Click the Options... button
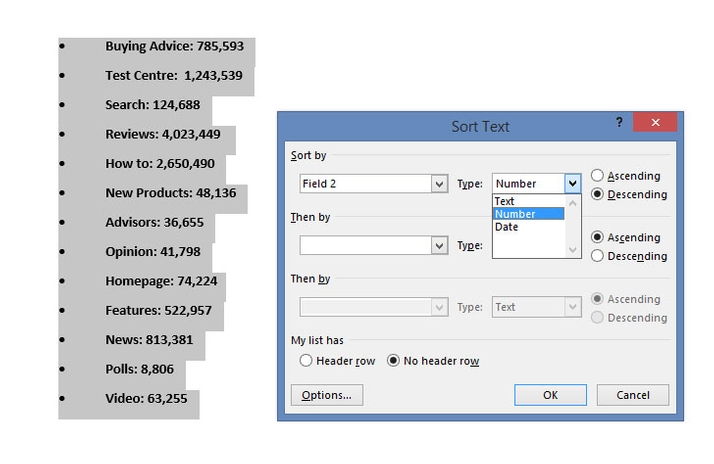714x464 pixels. tap(326, 395)
